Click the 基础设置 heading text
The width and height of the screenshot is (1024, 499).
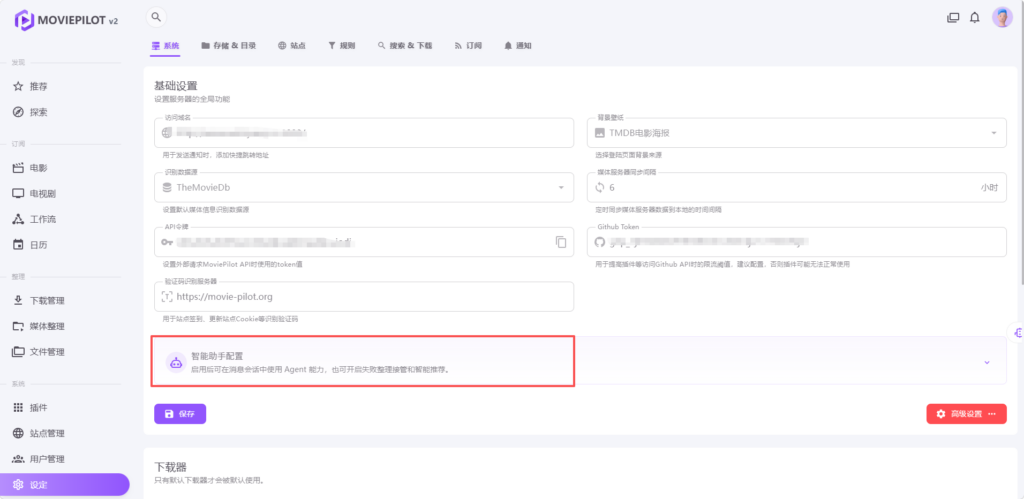click(176, 86)
